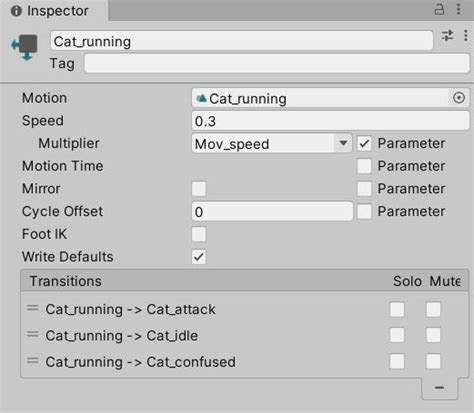
Task: Enable the Mirror checkbox
Action: coord(199,189)
